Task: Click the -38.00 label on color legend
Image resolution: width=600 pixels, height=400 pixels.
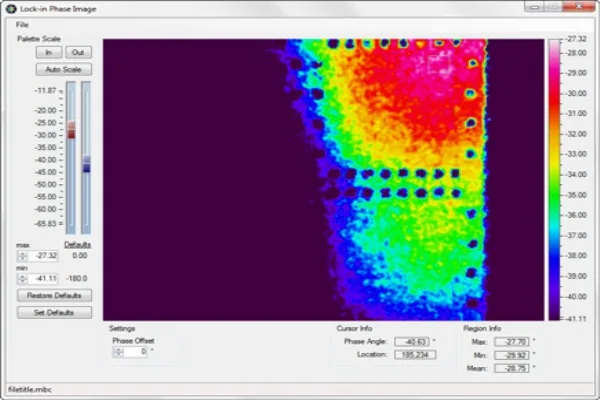Action: click(x=576, y=255)
